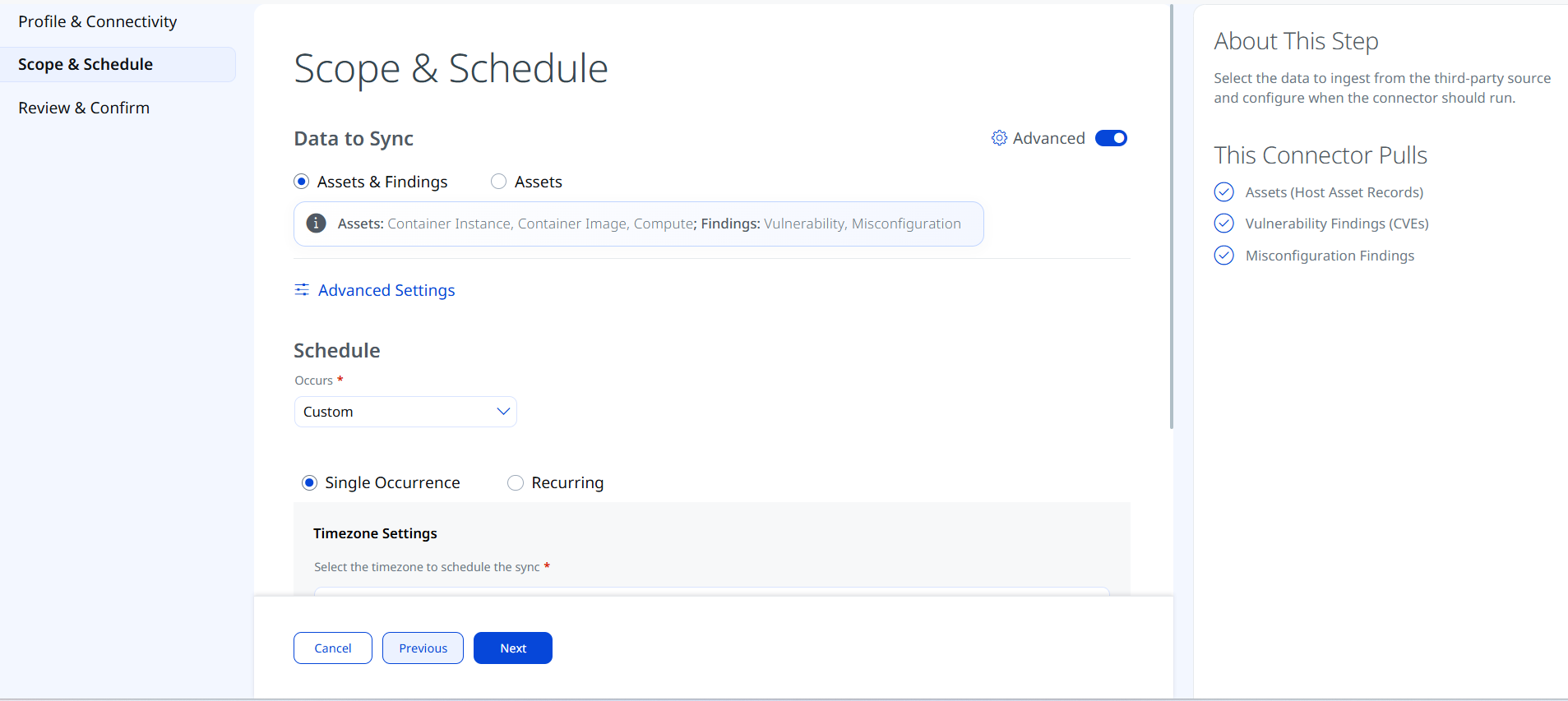Click the Cancel button

point(333,648)
